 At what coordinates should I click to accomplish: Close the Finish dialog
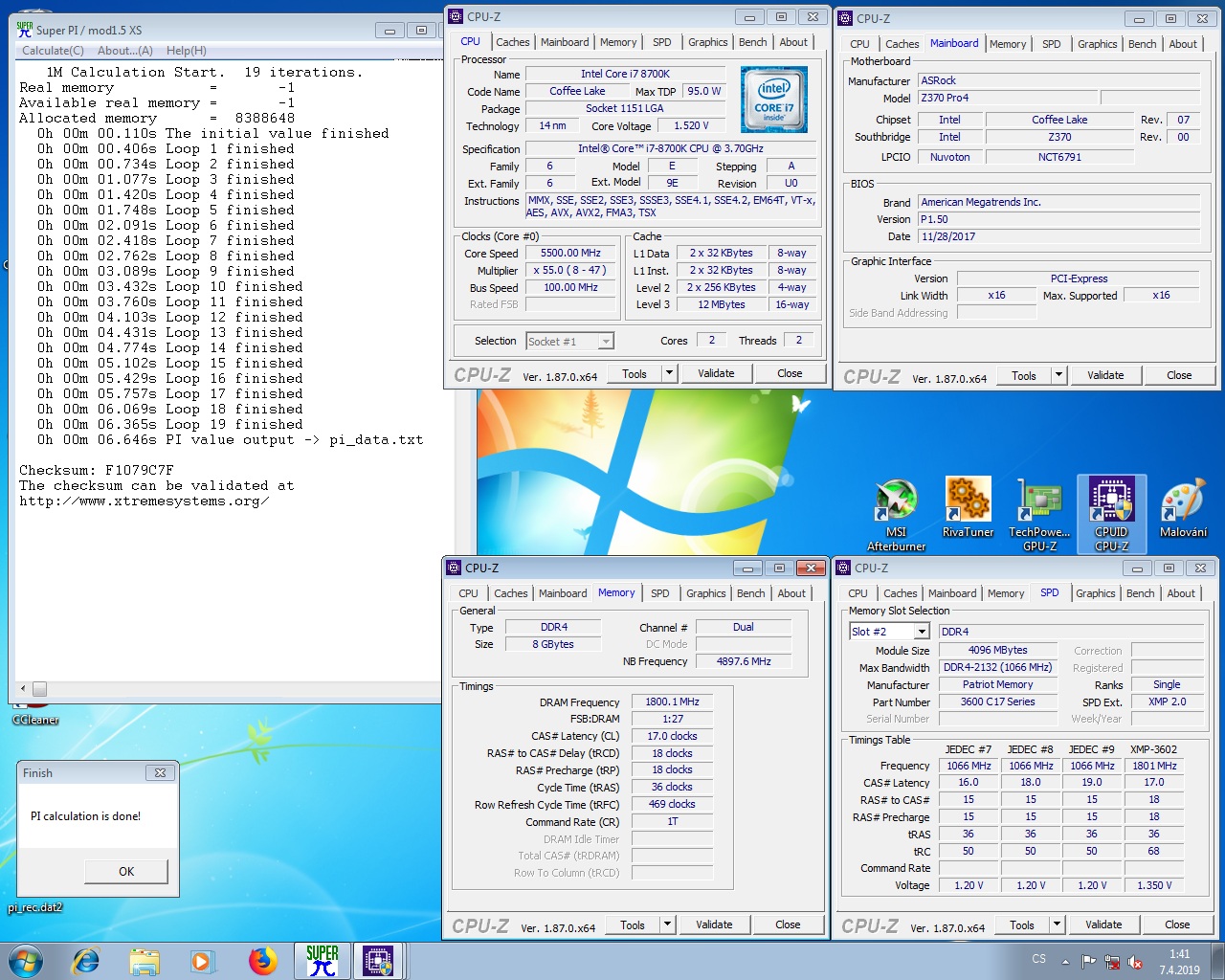coord(160,772)
